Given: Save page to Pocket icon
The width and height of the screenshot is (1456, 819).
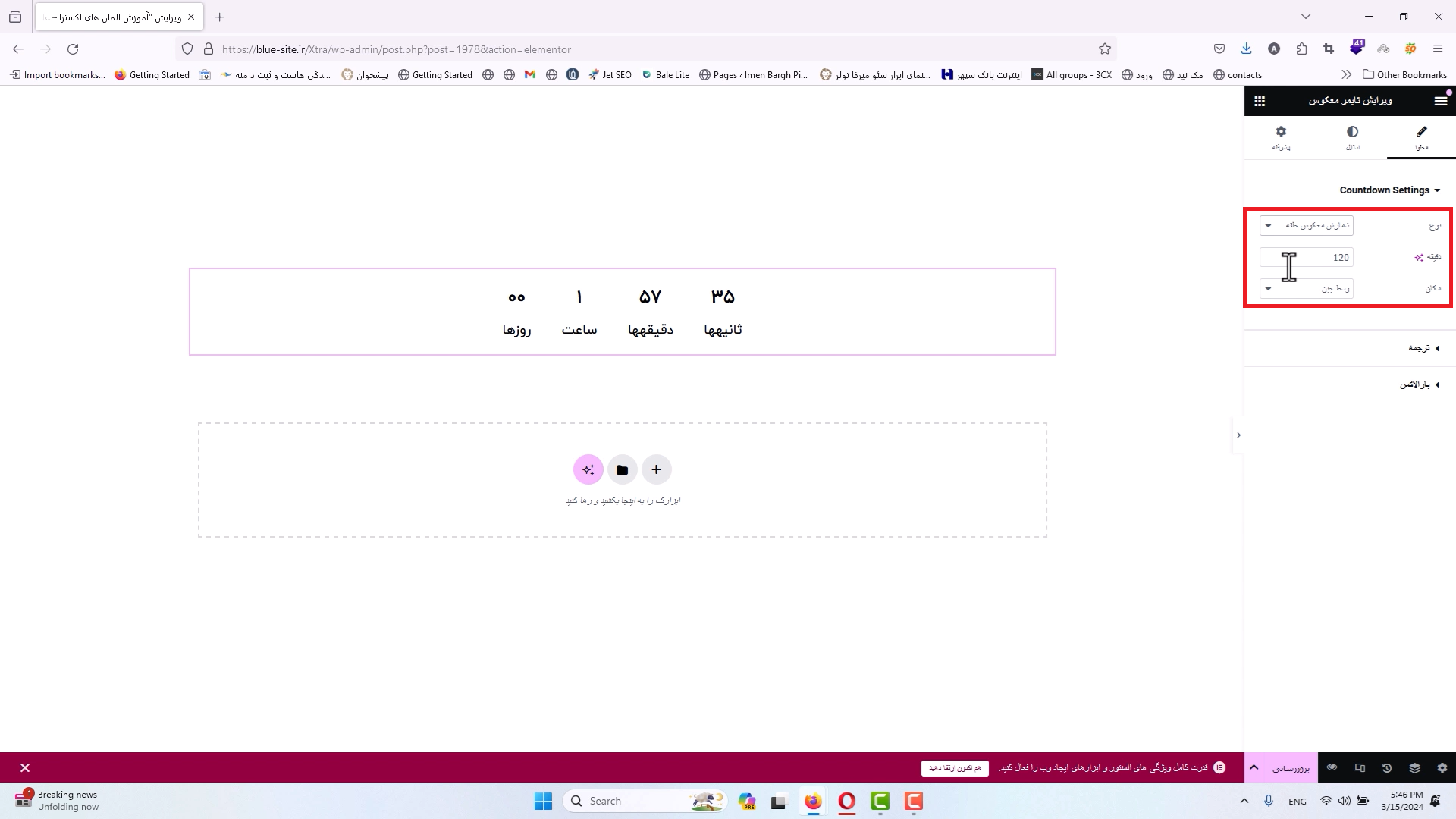Looking at the screenshot, I should click(1219, 49).
